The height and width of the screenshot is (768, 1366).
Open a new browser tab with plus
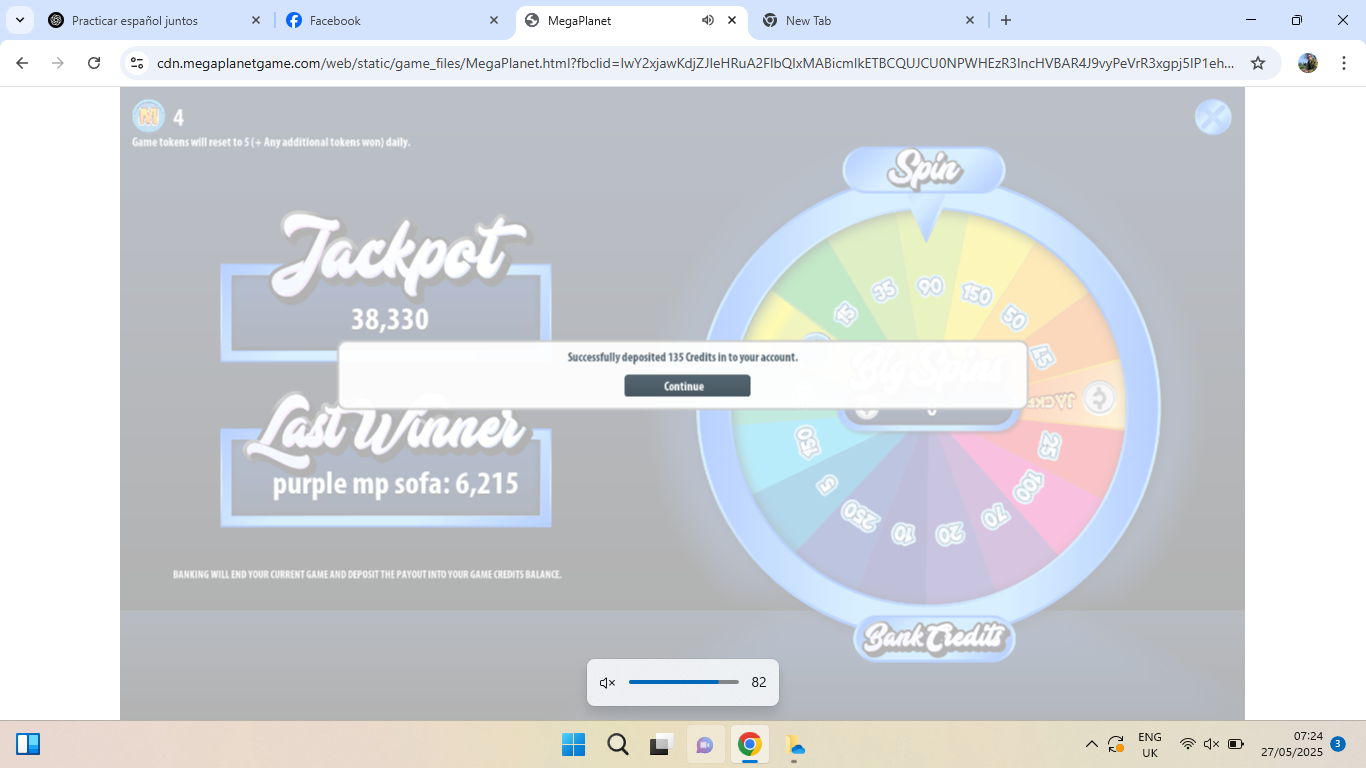(x=1006, y=20)
